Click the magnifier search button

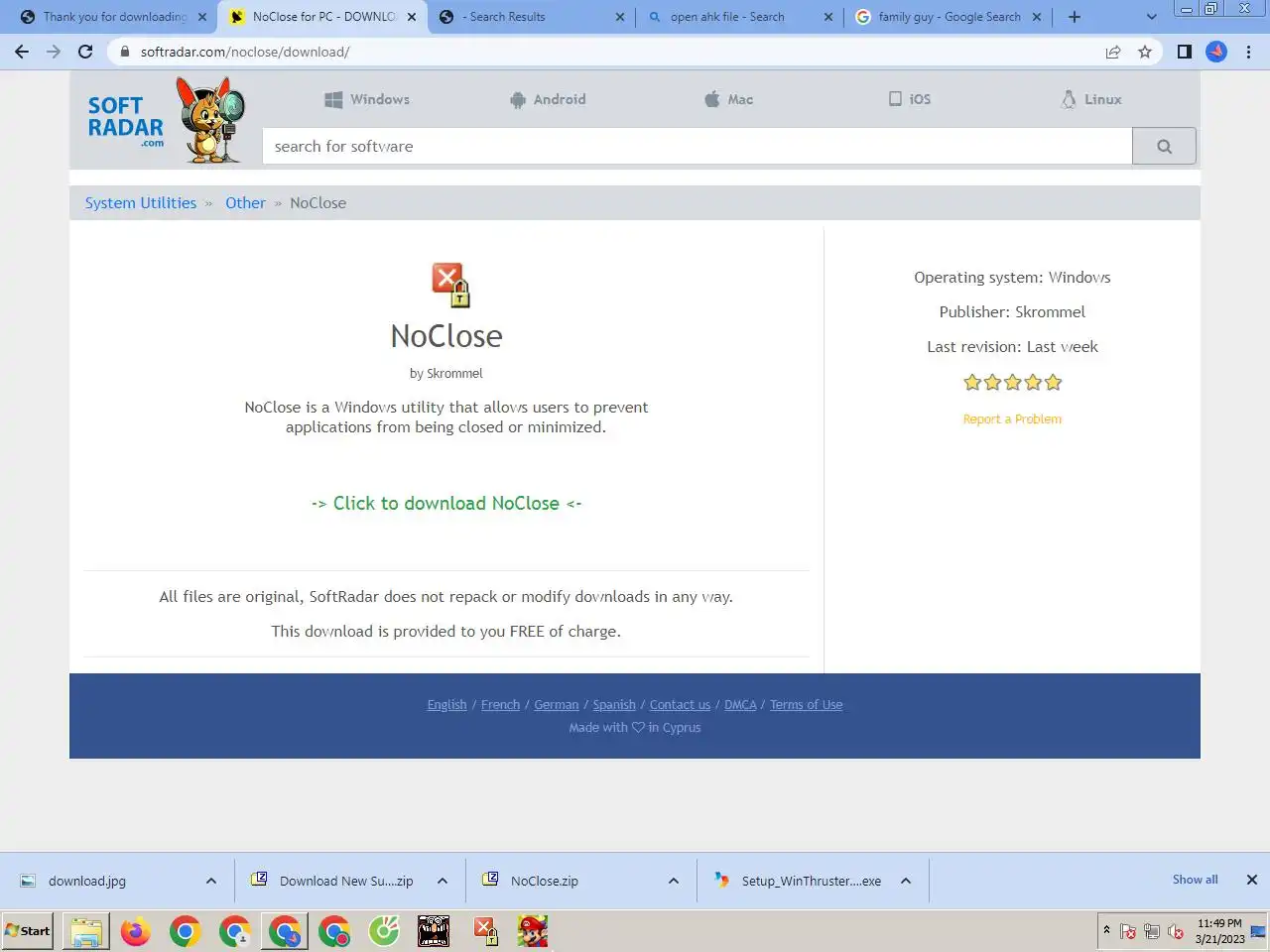point(1164,147)
